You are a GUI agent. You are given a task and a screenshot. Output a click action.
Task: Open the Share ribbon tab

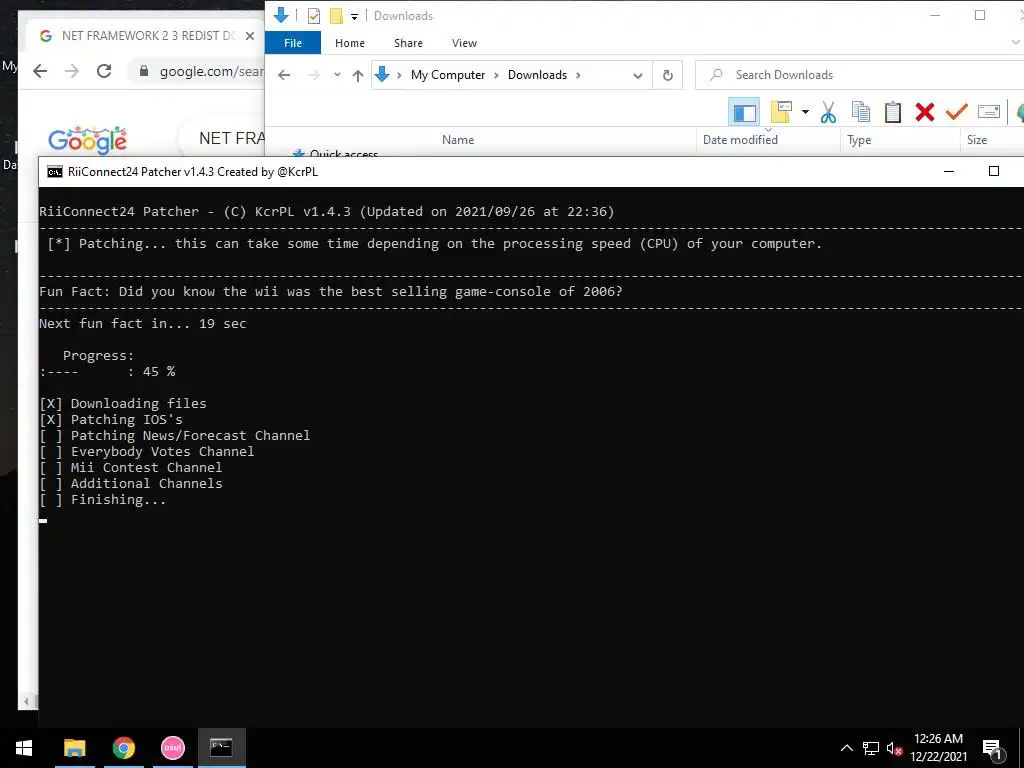tap(408, 43)
